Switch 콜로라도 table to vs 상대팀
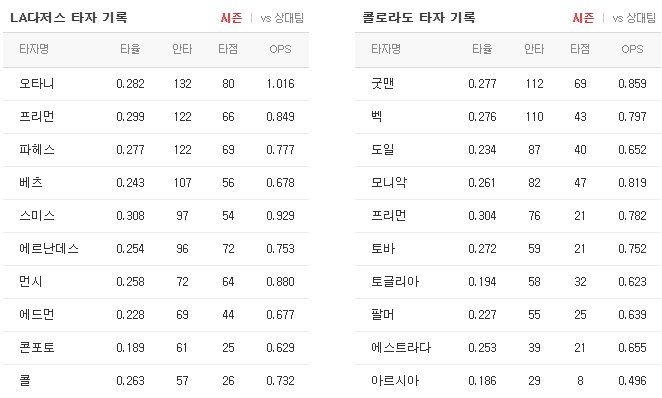 pyautogui.click(x=634, y=18)
